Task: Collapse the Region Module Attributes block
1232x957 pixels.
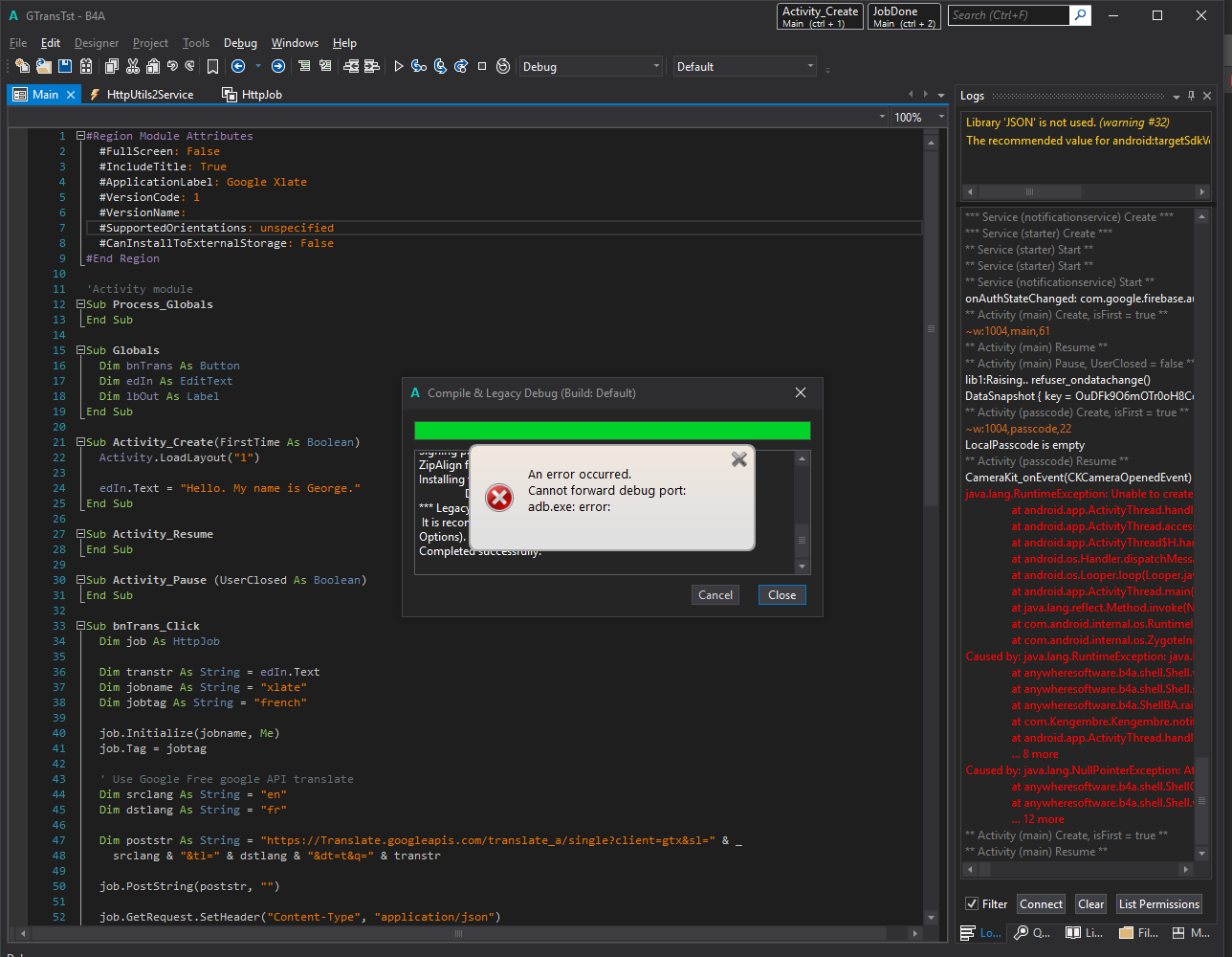Action: (81, 136)
